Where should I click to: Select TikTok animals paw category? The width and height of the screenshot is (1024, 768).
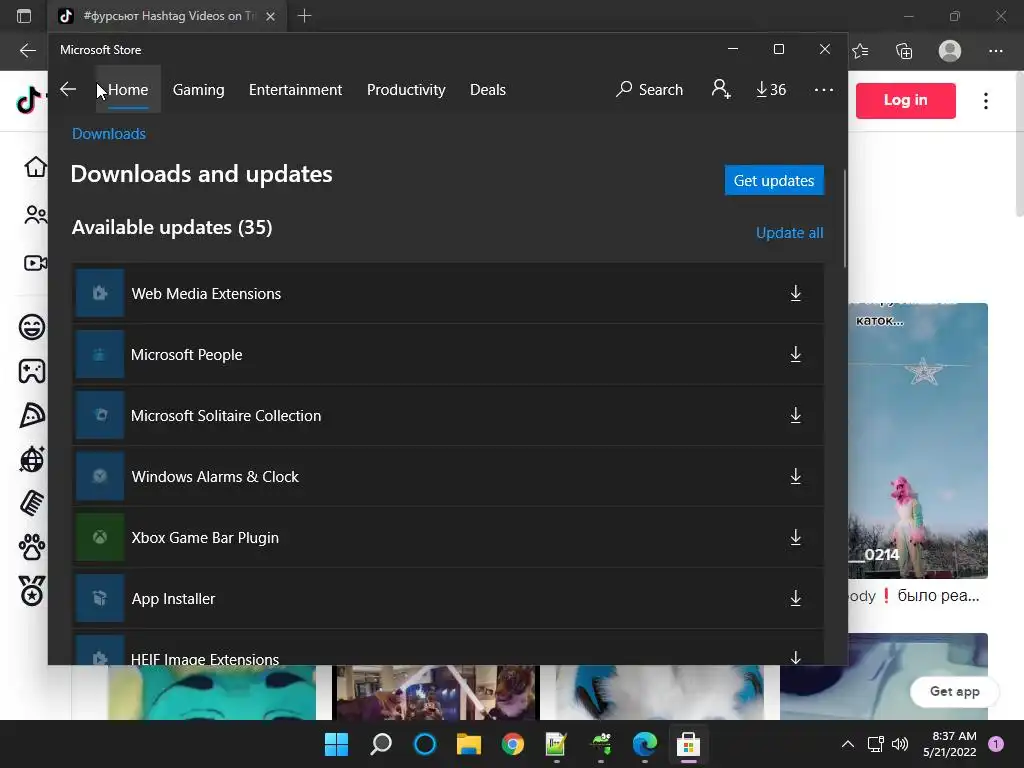[32, 547]
